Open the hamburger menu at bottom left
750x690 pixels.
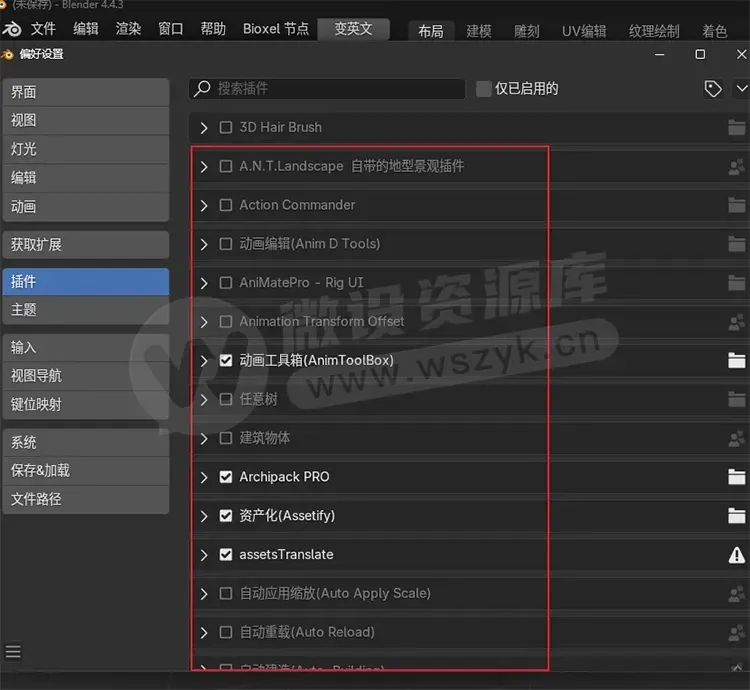pos(13,652)
